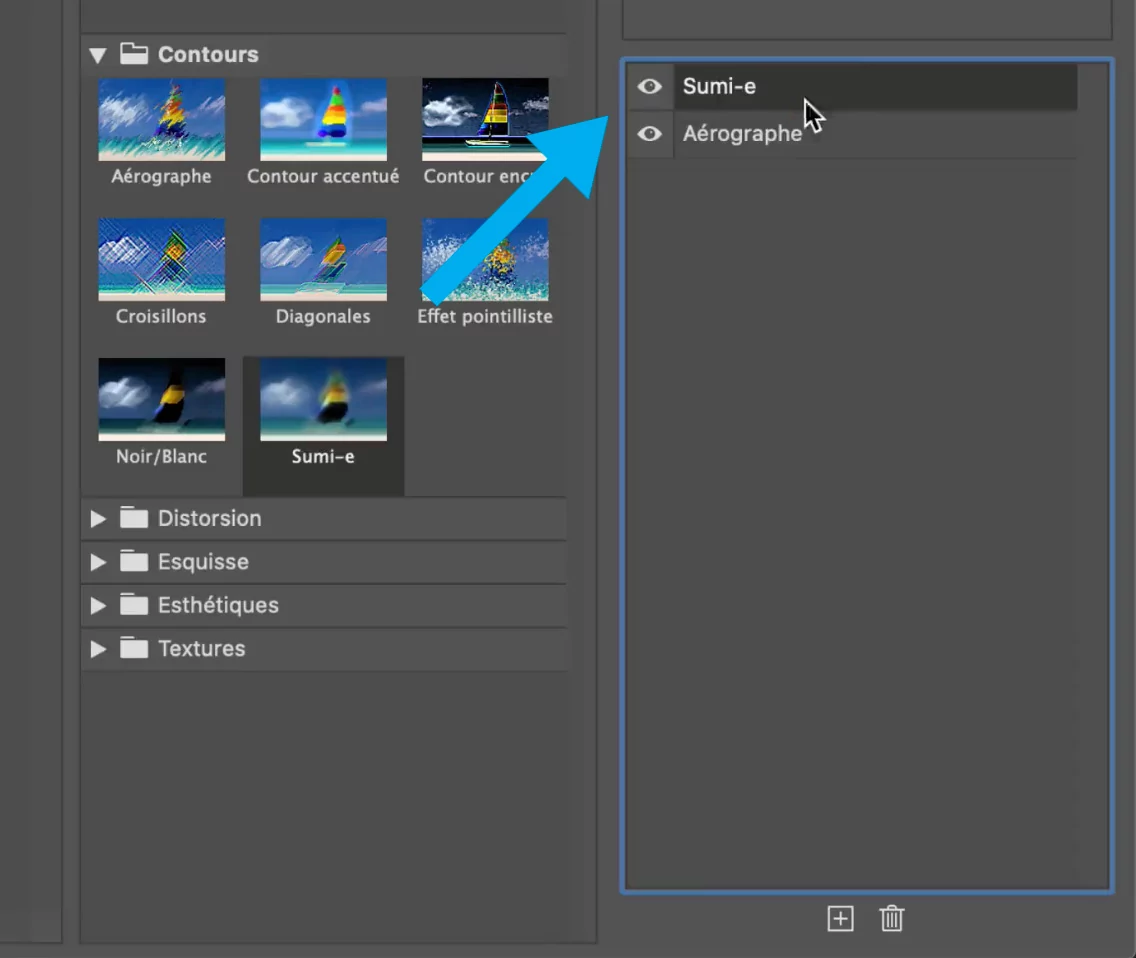Choose the Contour accentué filter thumbnail

pyautogui.click(x=323, y=120)
